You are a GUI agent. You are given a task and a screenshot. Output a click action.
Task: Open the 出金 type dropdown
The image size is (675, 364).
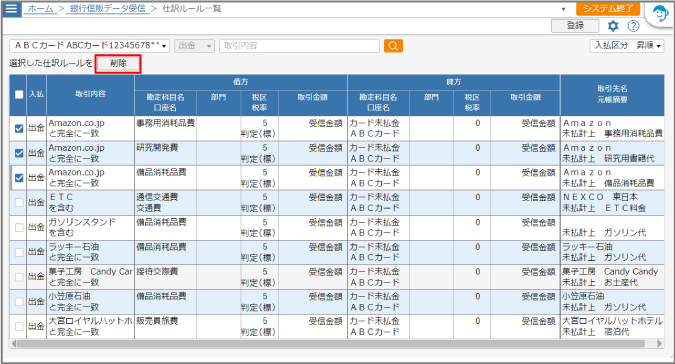(194, 46)
